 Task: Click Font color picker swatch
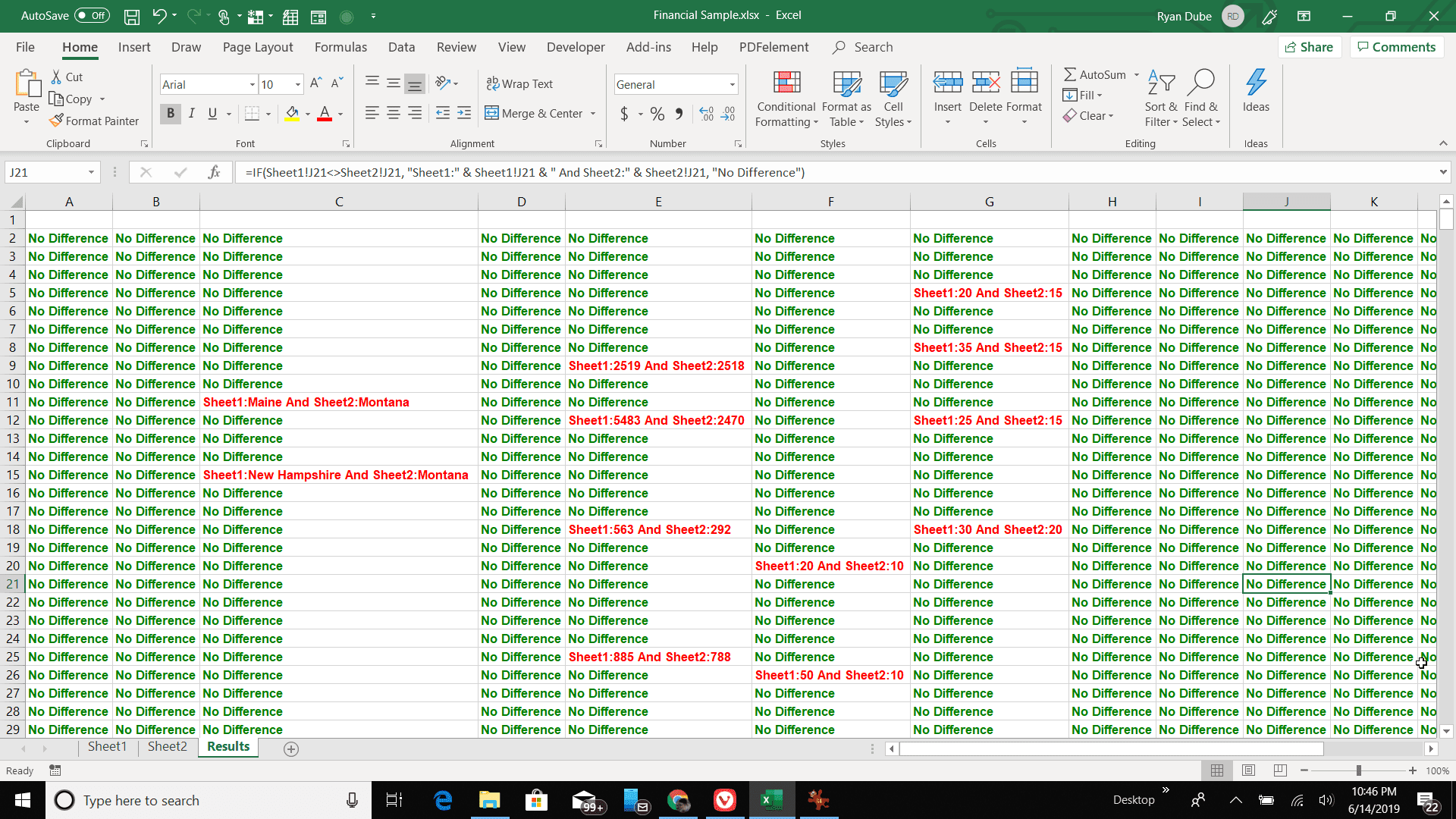click(324, 120)
